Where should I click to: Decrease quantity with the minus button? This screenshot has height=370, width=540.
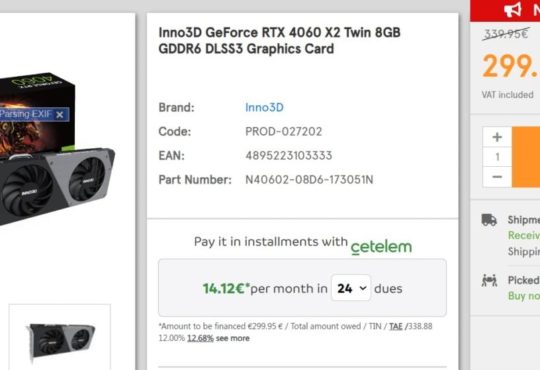(497, 177)
